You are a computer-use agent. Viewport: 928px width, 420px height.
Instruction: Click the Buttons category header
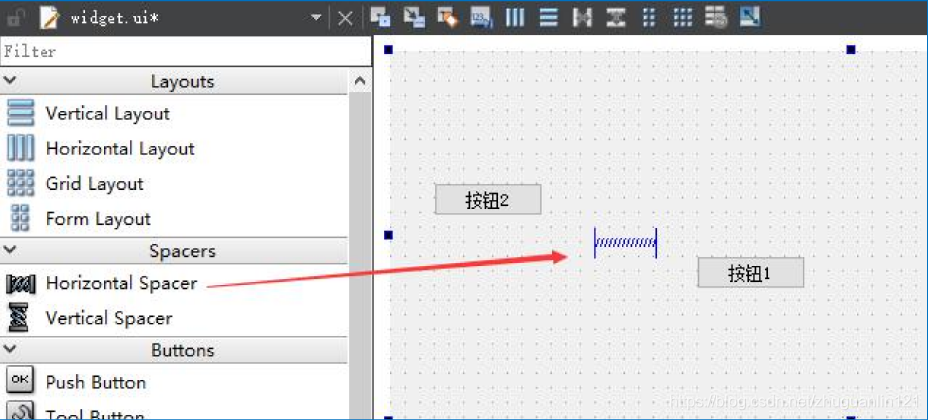coord(174,350)
